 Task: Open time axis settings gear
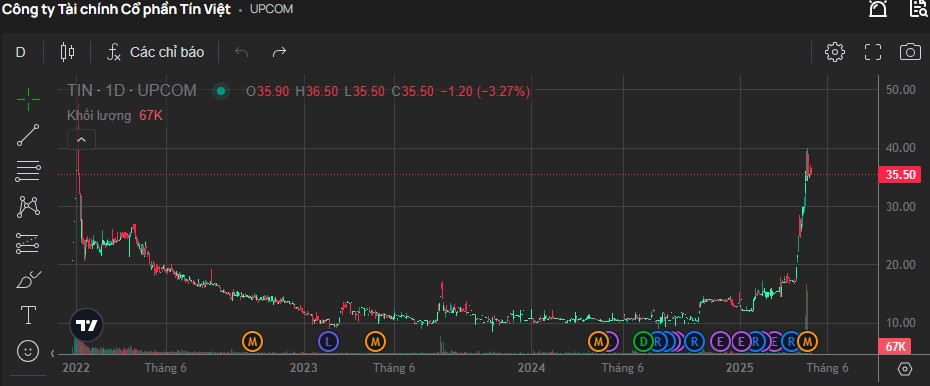(x=904, y=369)
